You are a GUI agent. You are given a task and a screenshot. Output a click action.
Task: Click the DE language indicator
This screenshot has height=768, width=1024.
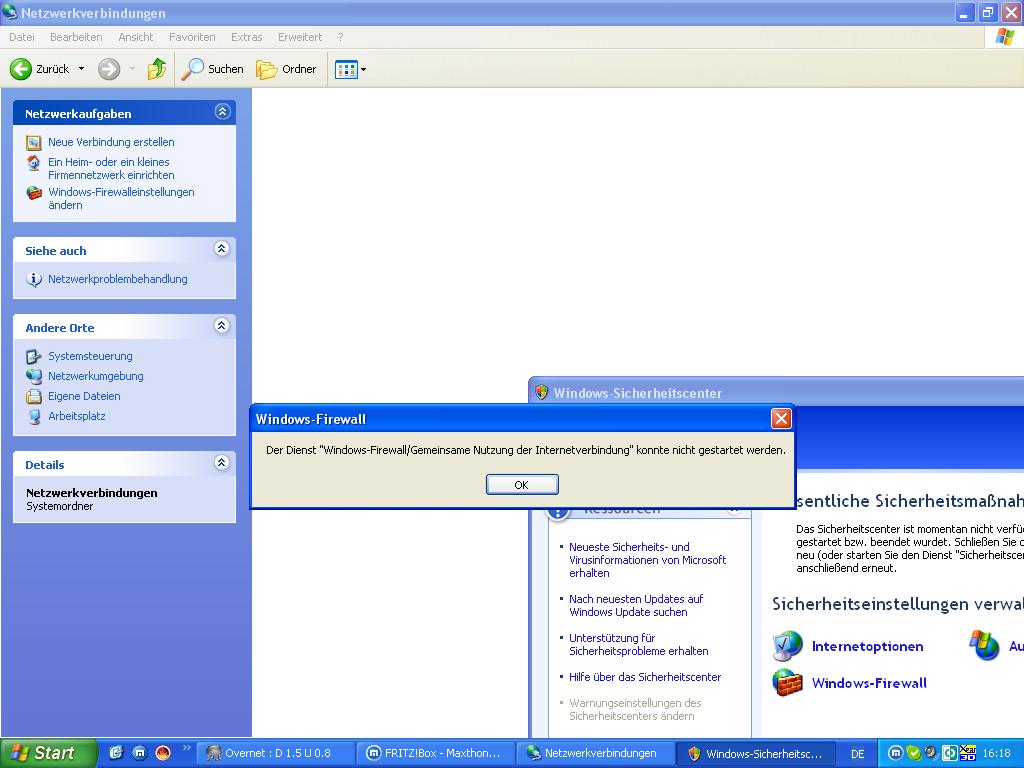pyautogui.click(x=857, y=754)
